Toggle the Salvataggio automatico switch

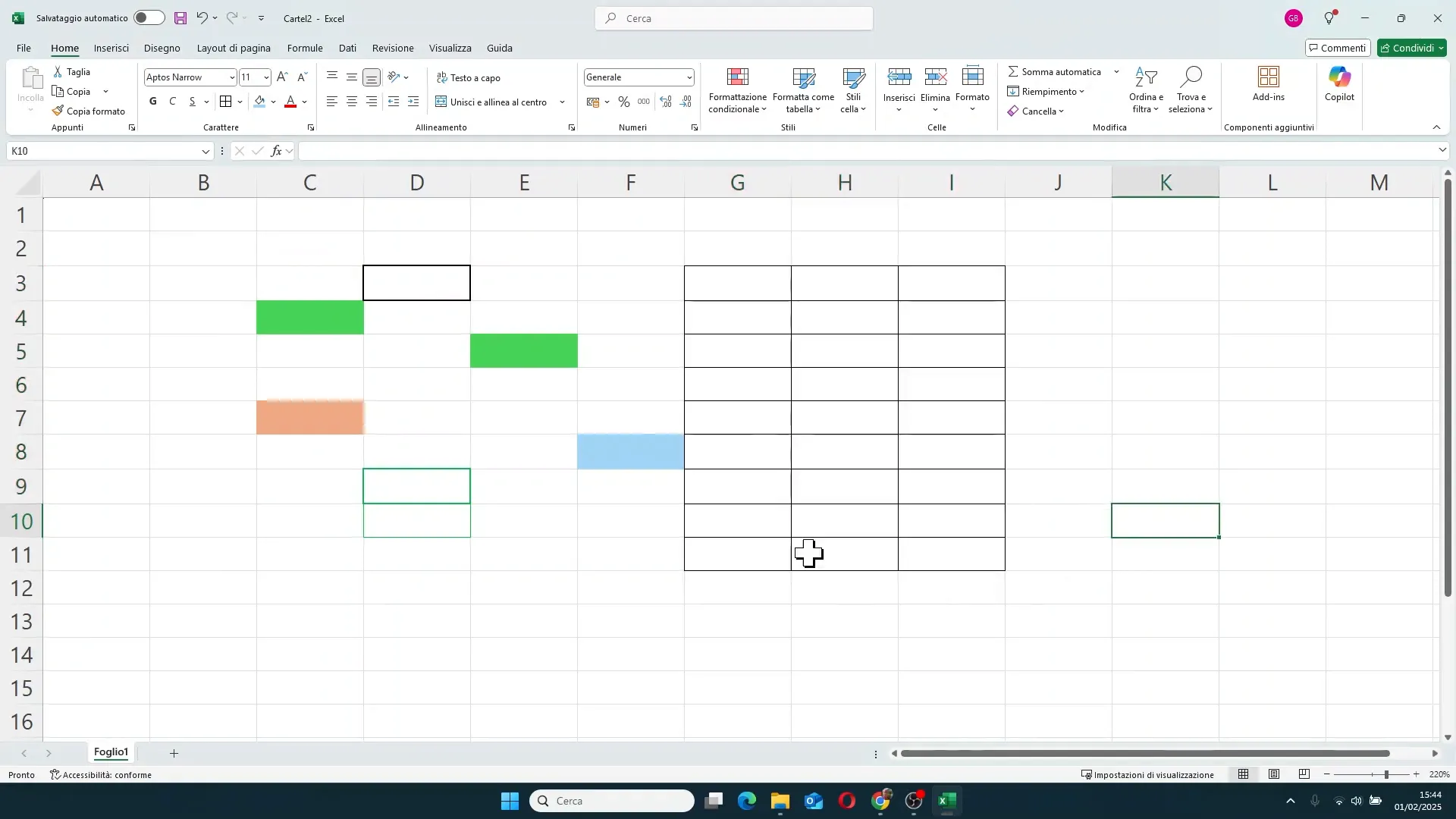(x=149, y=17)
